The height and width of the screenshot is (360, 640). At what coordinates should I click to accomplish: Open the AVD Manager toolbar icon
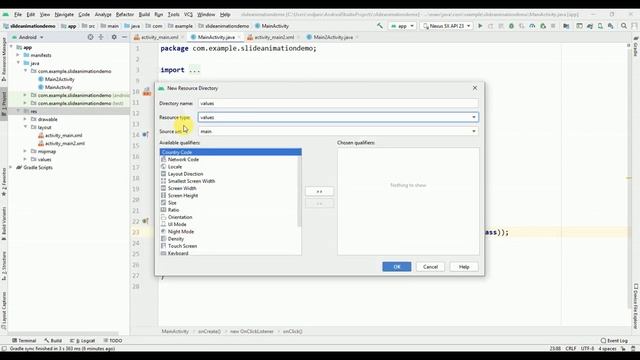point(600,26)
